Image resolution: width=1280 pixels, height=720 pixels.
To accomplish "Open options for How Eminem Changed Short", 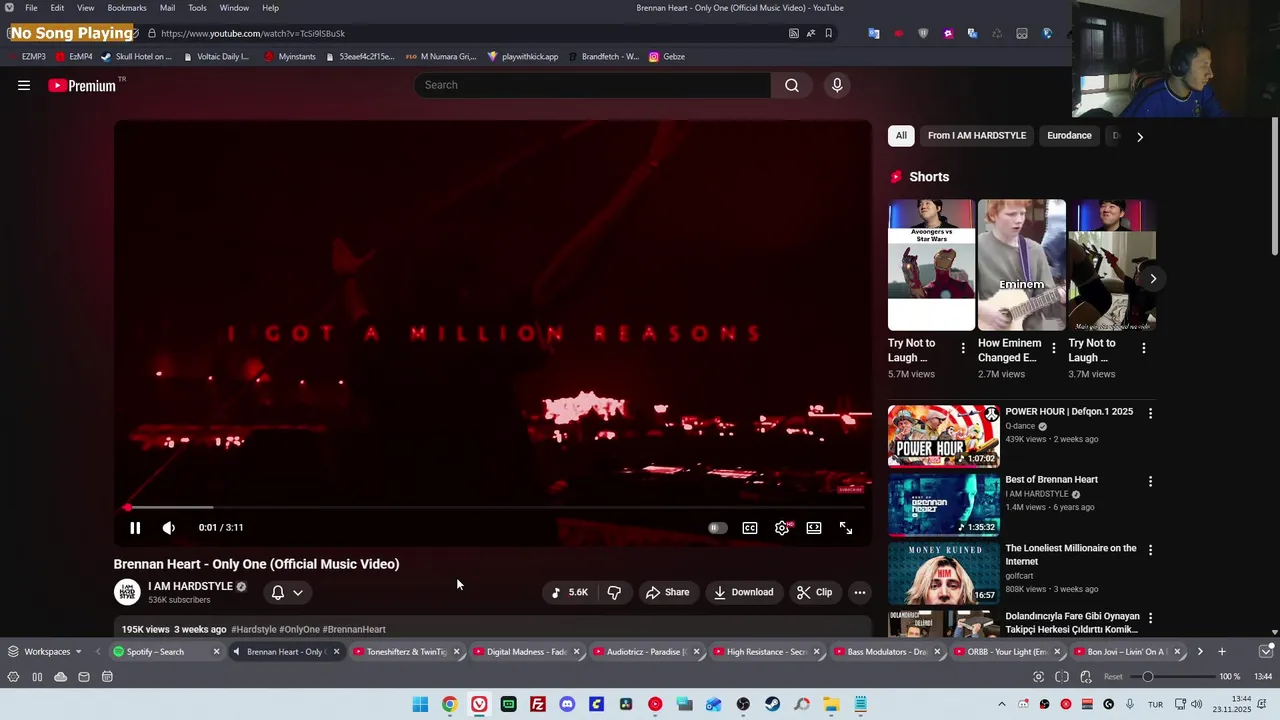I will 1053,349.
